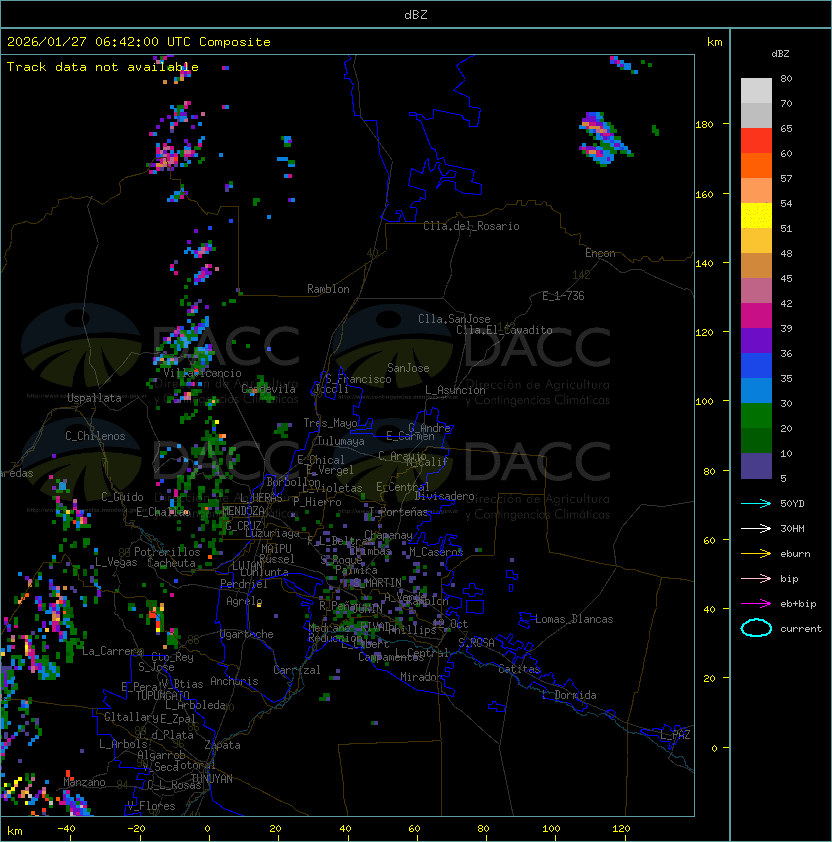Image resolution: width=832 pixels, height=842 pixels.
Task: Click the Mirador map label
Action: (x=422, y=677)
